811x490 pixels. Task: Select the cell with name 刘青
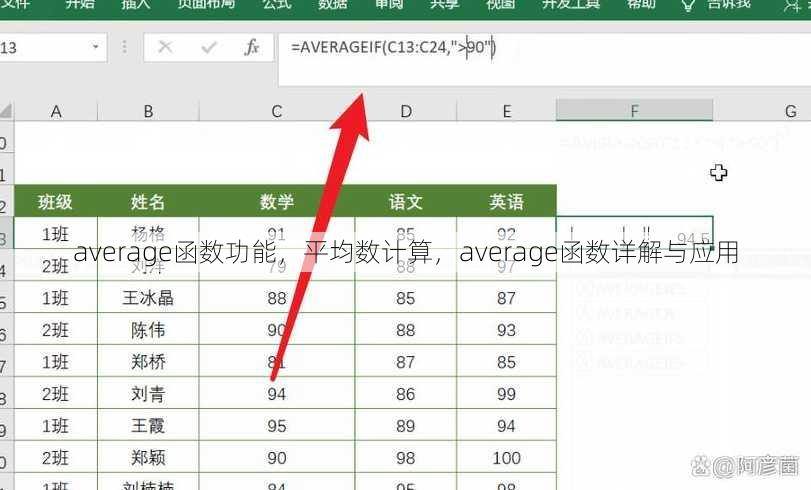pyautogui.click(x=148, y=394)
